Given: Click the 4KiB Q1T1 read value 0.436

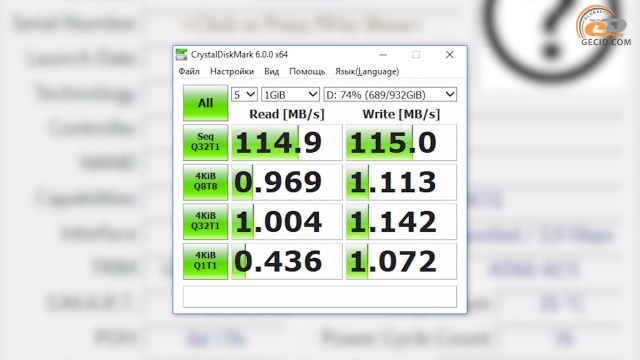Looking at the screenshot, I should point(287,261).
